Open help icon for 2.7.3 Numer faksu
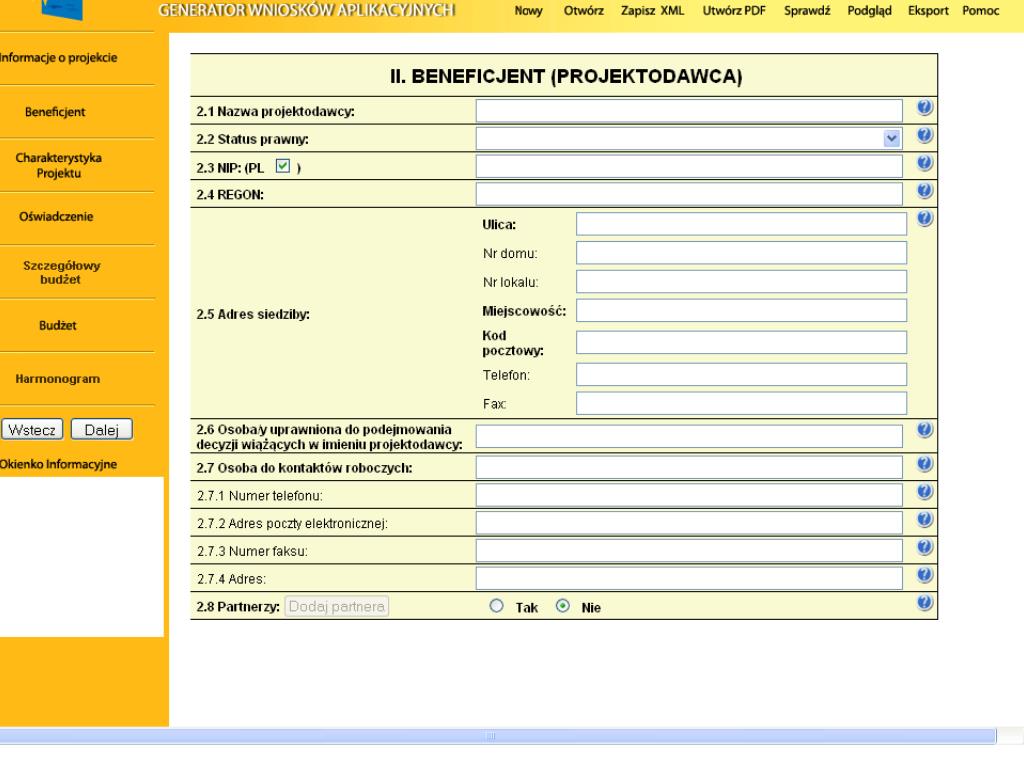Viewport: 1024px width, 768px height. point(924,547)
